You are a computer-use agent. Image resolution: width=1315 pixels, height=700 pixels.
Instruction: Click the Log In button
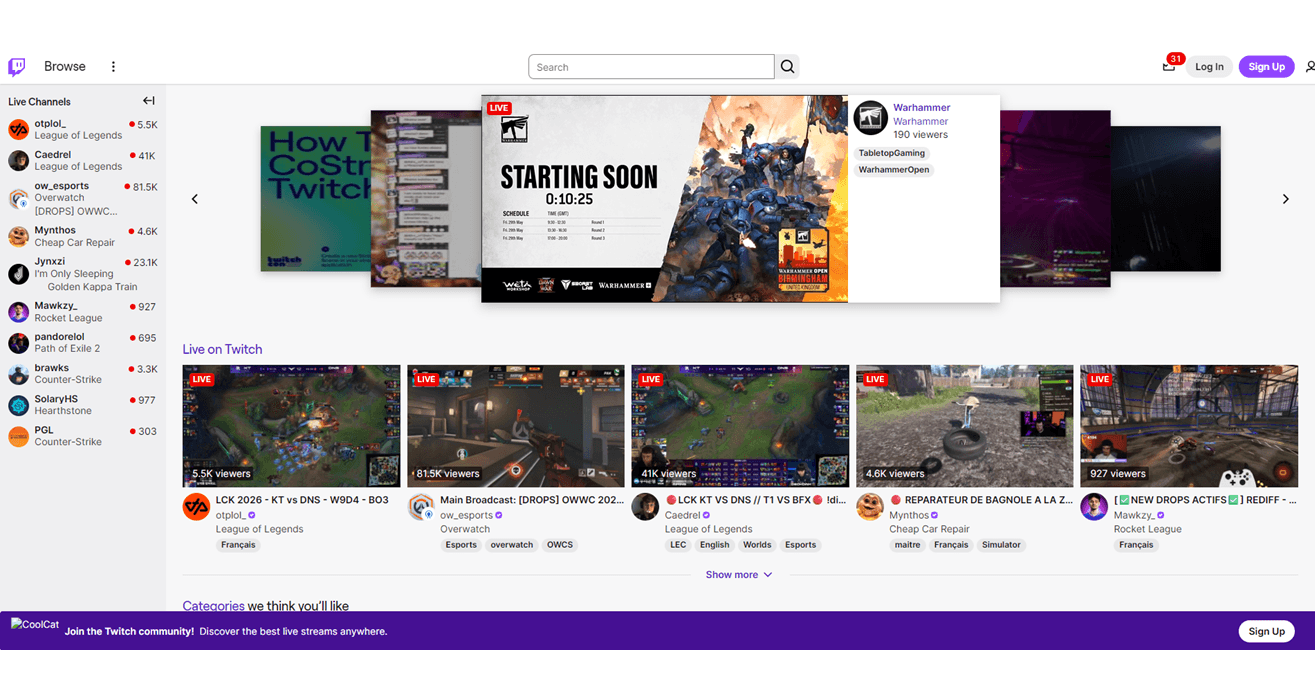(1209, 67)
